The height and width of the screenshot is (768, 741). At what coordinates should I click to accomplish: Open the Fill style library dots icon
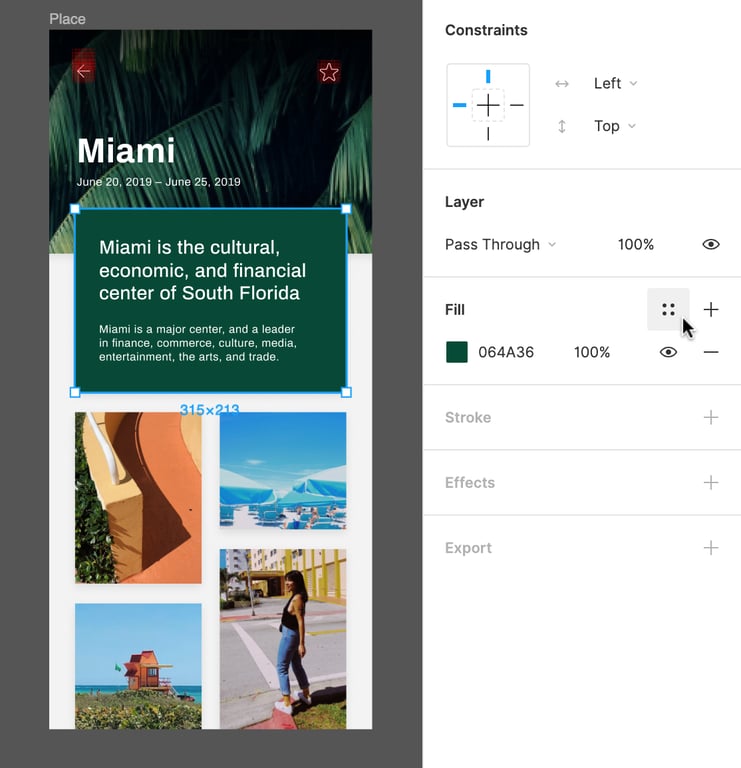668,310
